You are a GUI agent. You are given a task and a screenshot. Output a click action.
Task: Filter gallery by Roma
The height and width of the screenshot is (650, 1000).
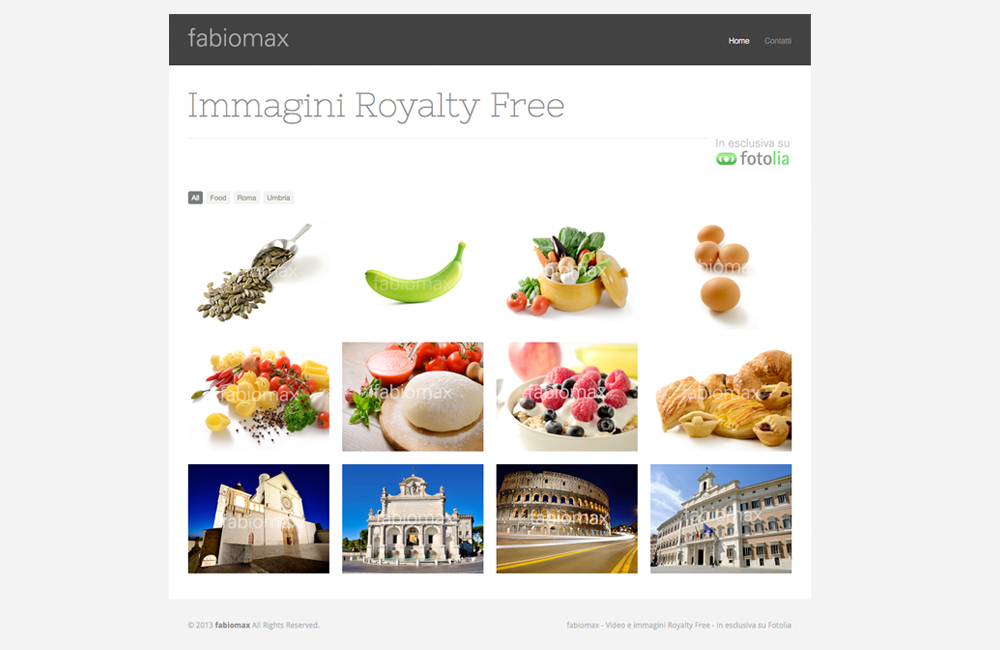click(x=247, y=198)
